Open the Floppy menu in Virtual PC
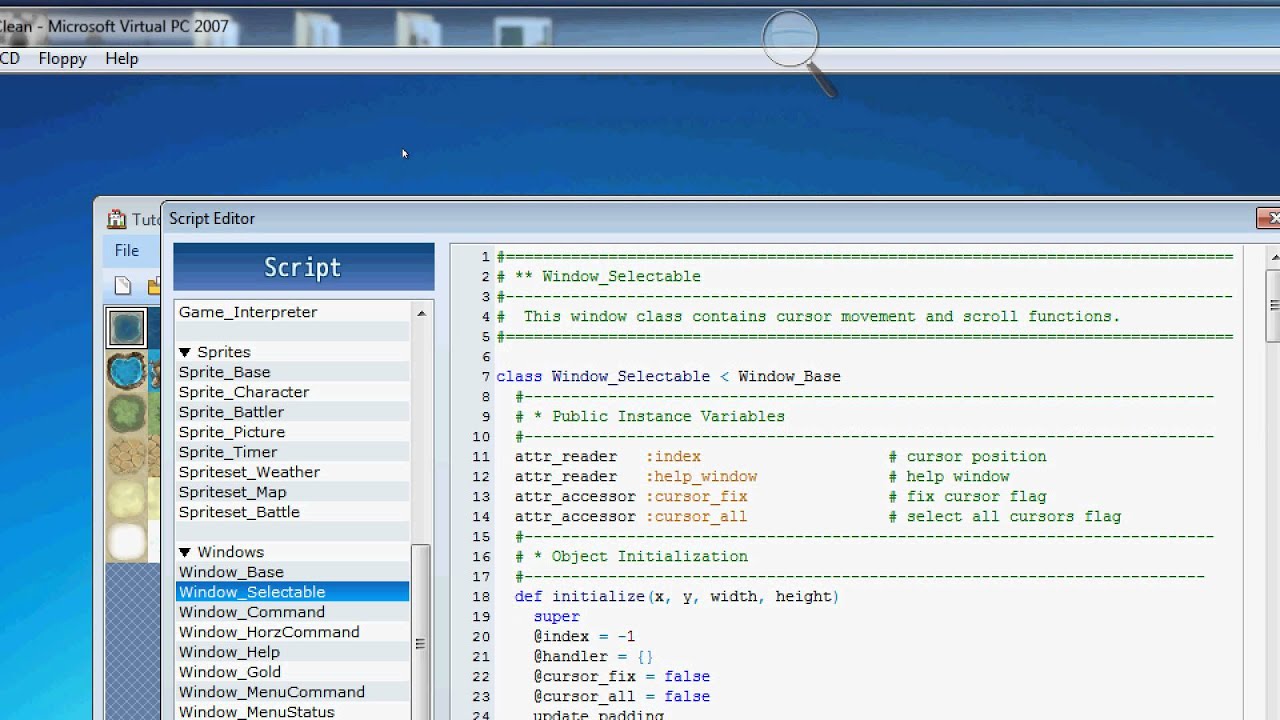 point(62,58)
